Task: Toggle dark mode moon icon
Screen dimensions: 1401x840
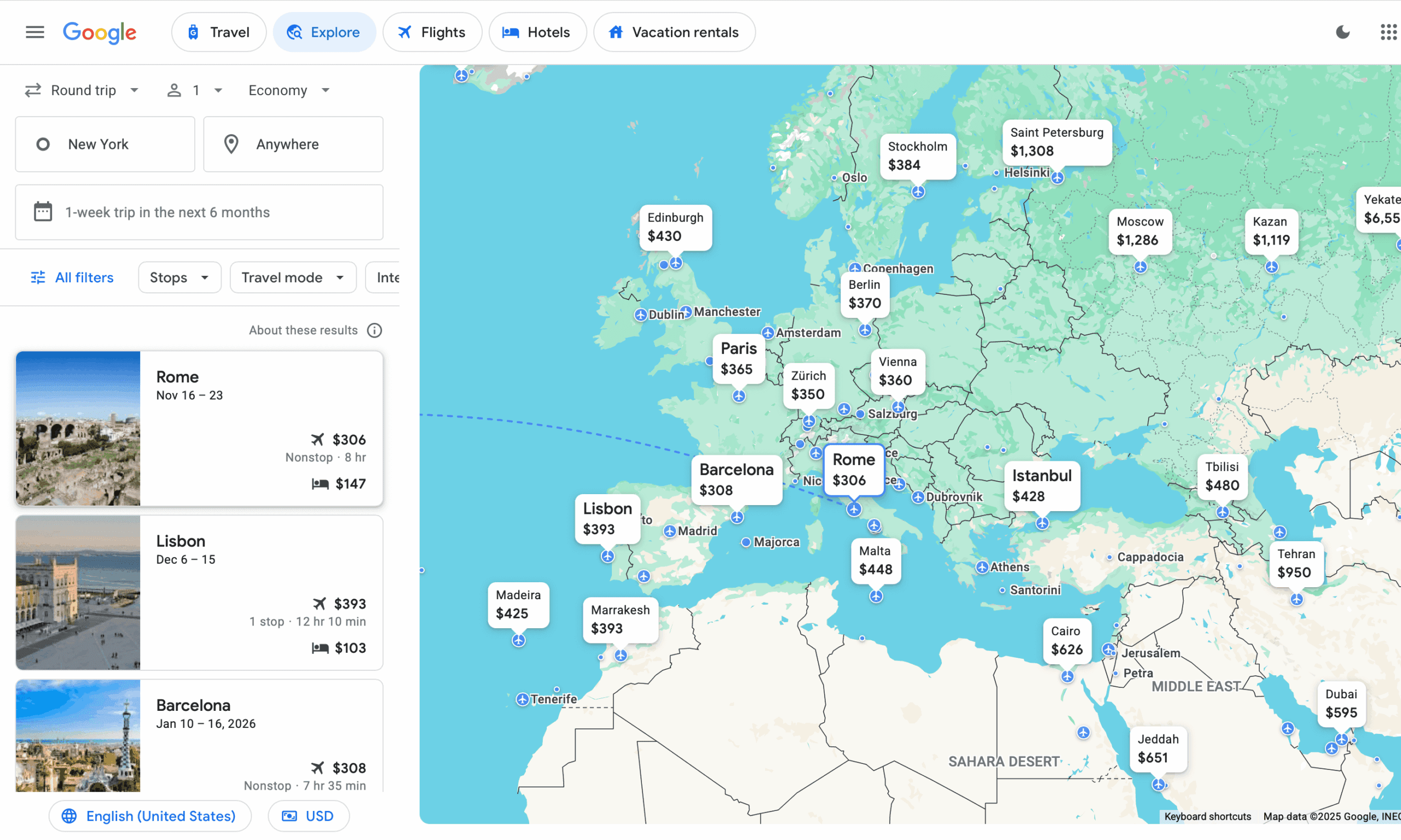Action: point(1342,32)
